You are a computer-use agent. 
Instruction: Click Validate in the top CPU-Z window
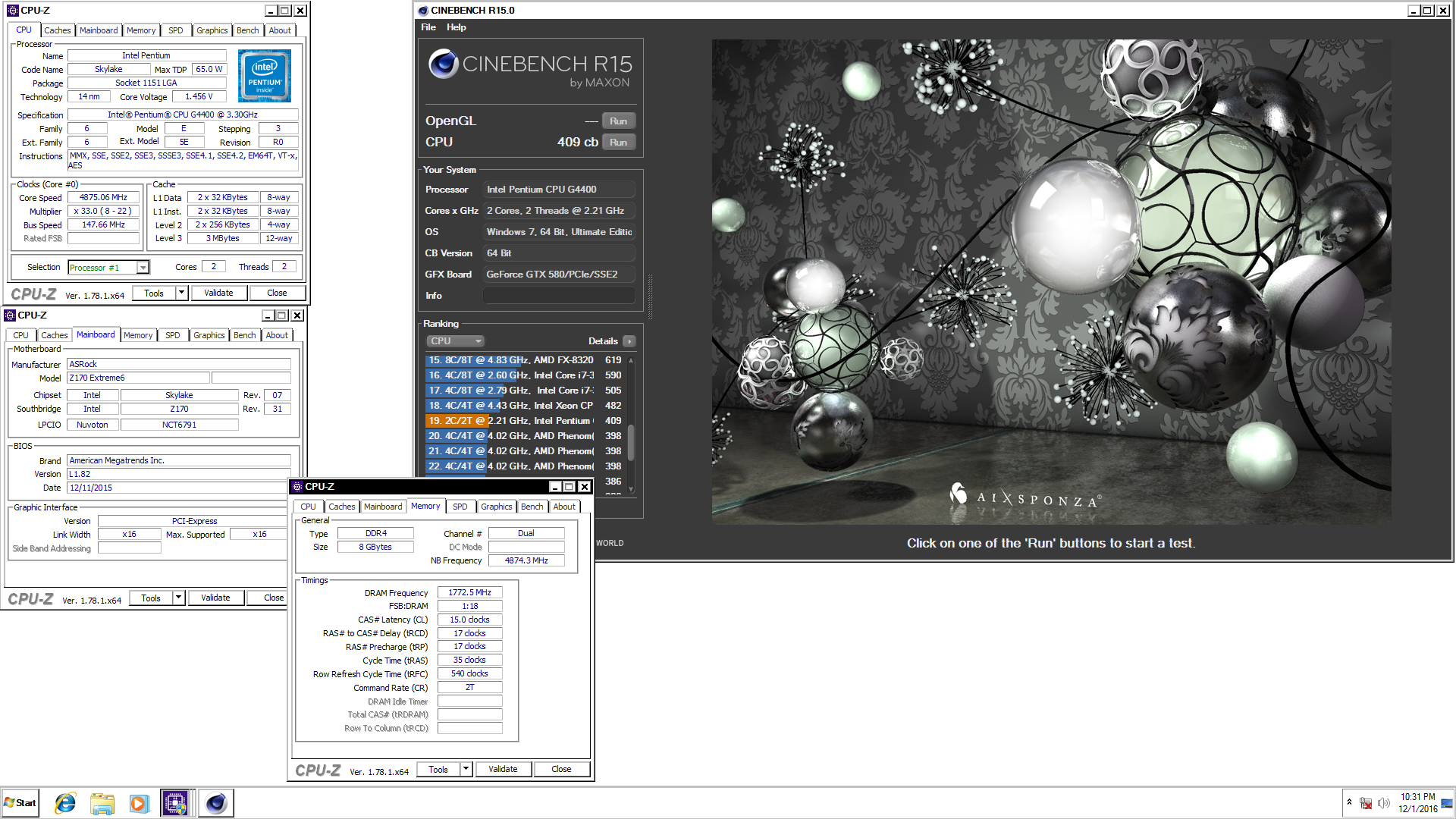[x=218, y=293]
